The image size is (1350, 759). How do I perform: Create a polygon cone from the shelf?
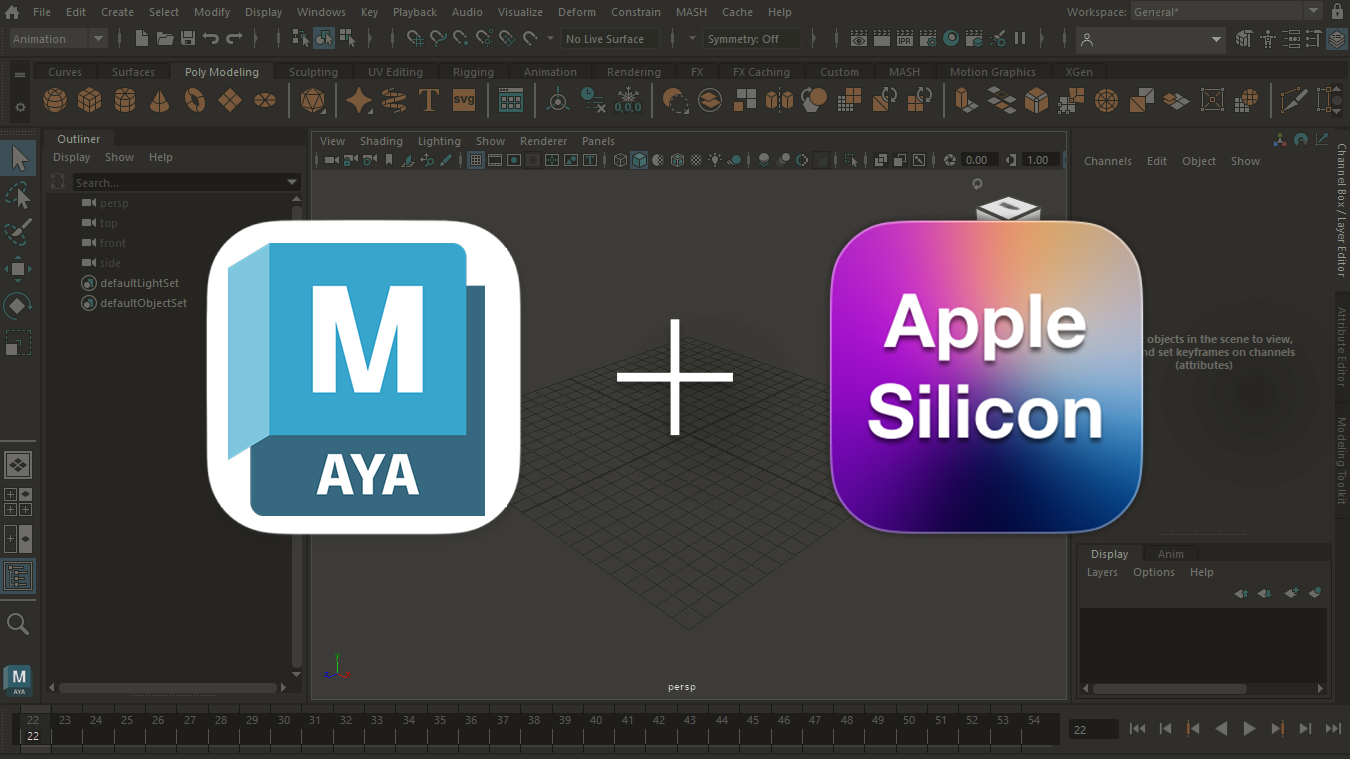160,101
